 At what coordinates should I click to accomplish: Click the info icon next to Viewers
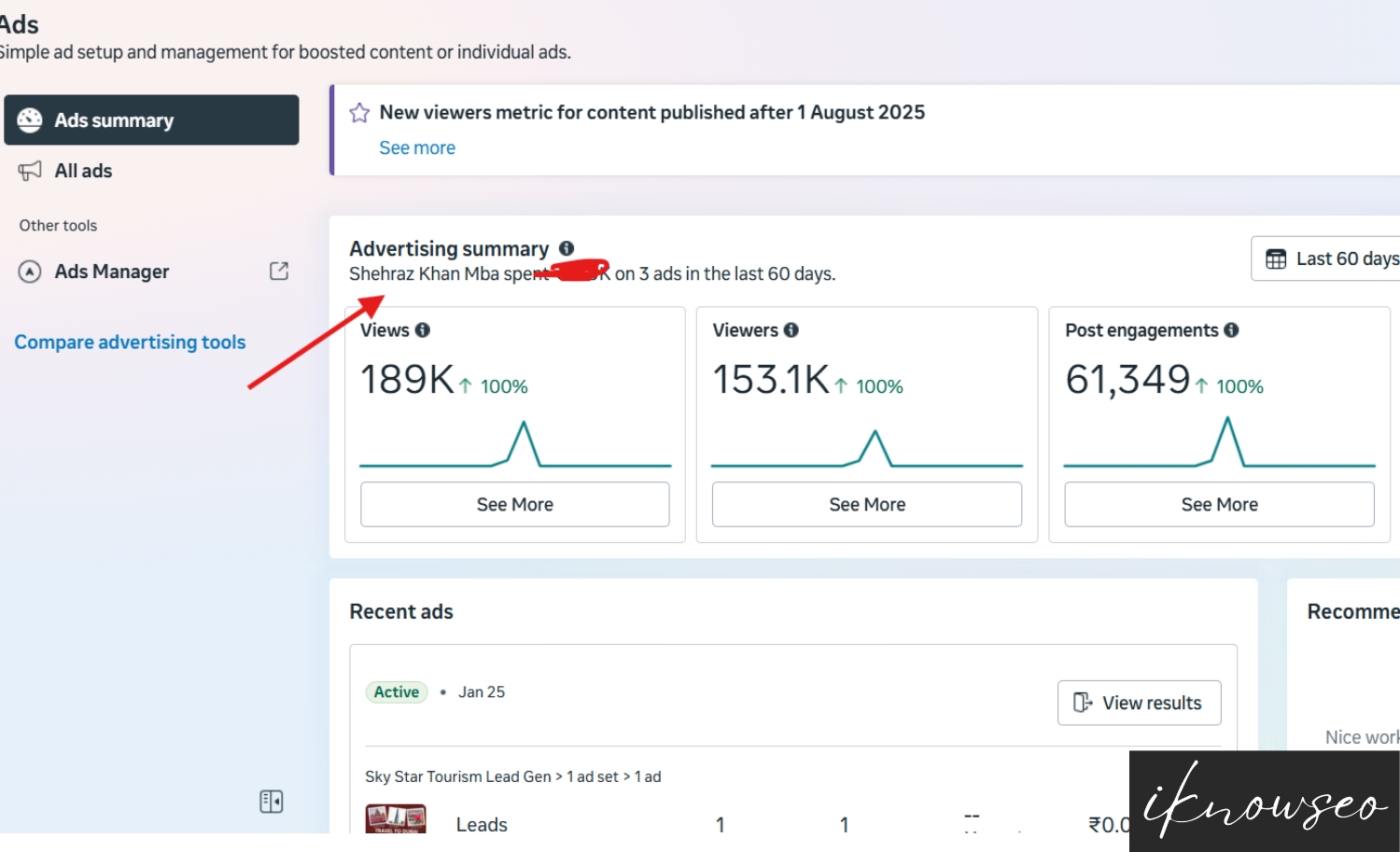[x=791, y=329]
